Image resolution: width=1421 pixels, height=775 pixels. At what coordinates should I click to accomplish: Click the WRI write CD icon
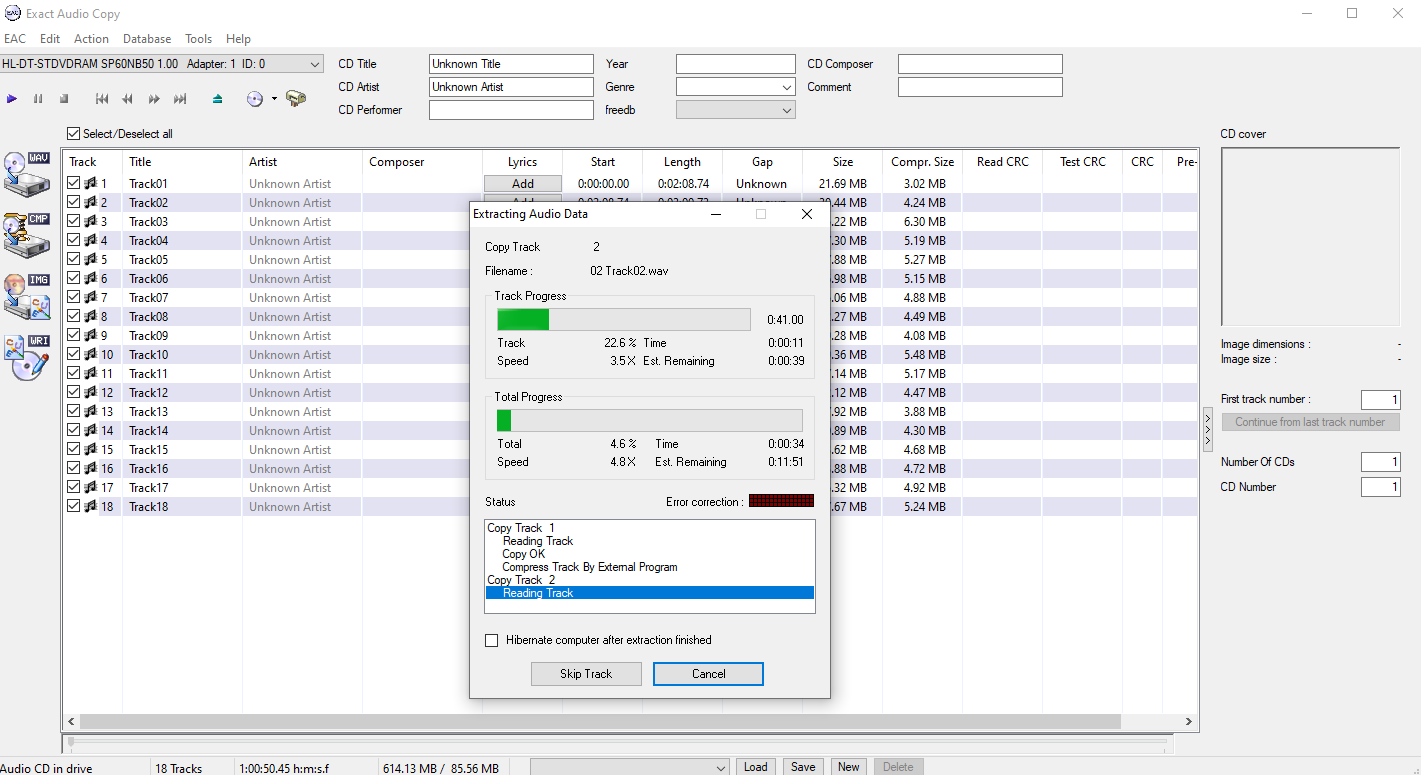pyautogui.click(x=27, y=358)
